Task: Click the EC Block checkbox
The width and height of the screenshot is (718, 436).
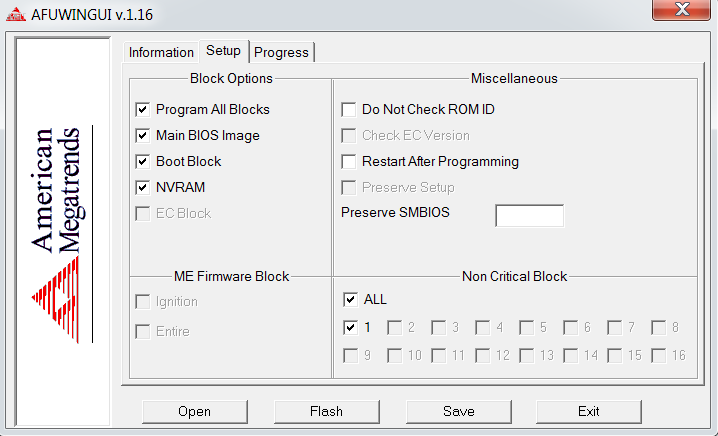Action: 143,213
